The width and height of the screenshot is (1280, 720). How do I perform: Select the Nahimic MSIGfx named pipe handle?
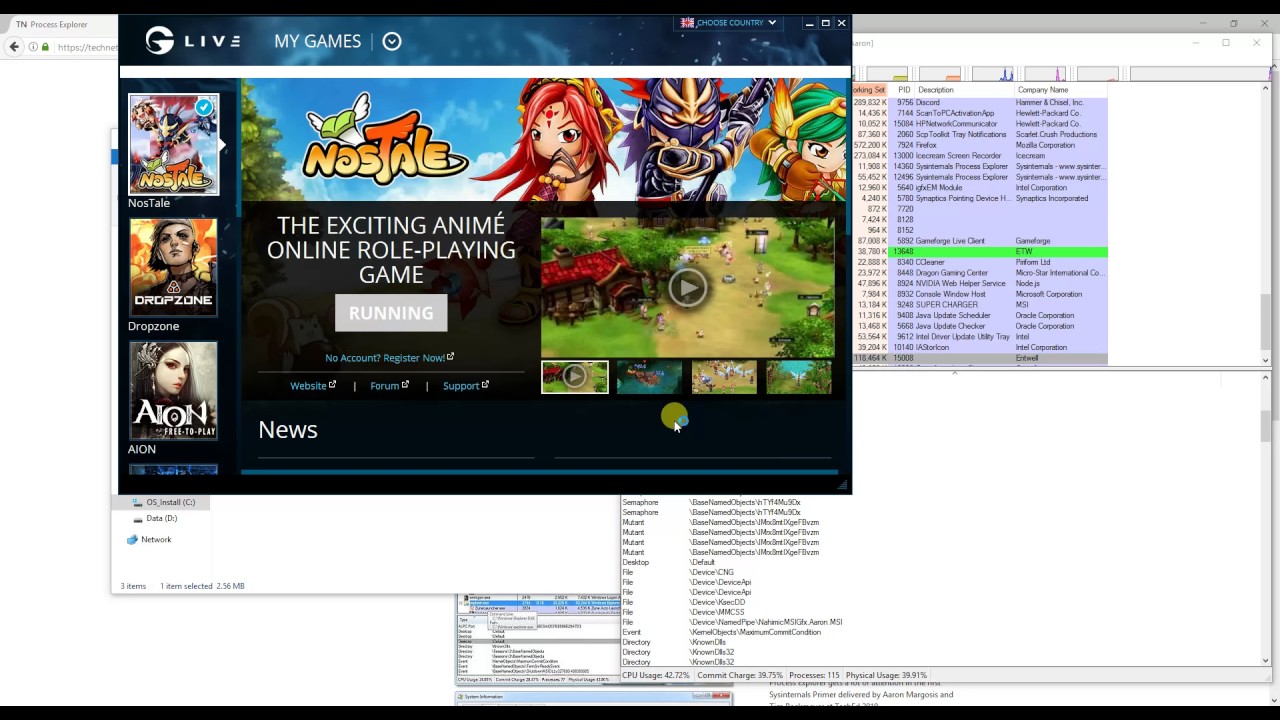pos(940,622)
